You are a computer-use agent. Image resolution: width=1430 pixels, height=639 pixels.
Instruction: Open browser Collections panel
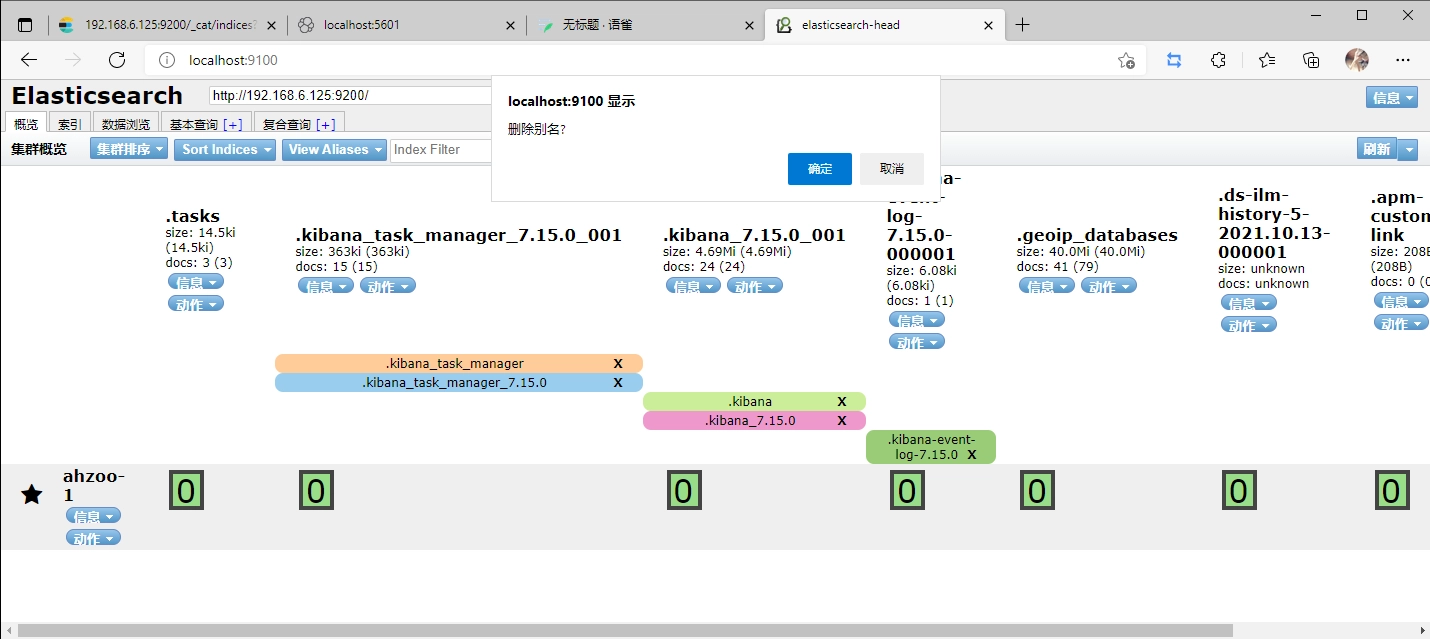[x=1311, y=60]
